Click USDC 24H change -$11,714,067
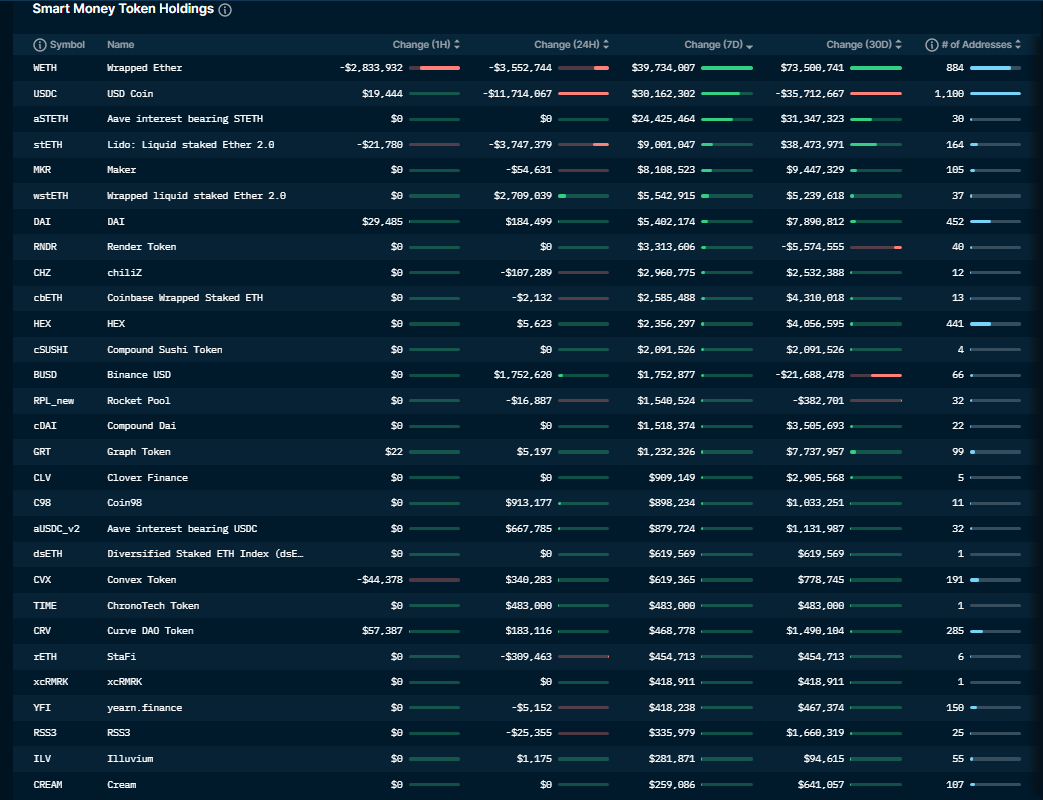This screenshot has height=800, width=1043. pyautogui.click(x=518, y=94)
